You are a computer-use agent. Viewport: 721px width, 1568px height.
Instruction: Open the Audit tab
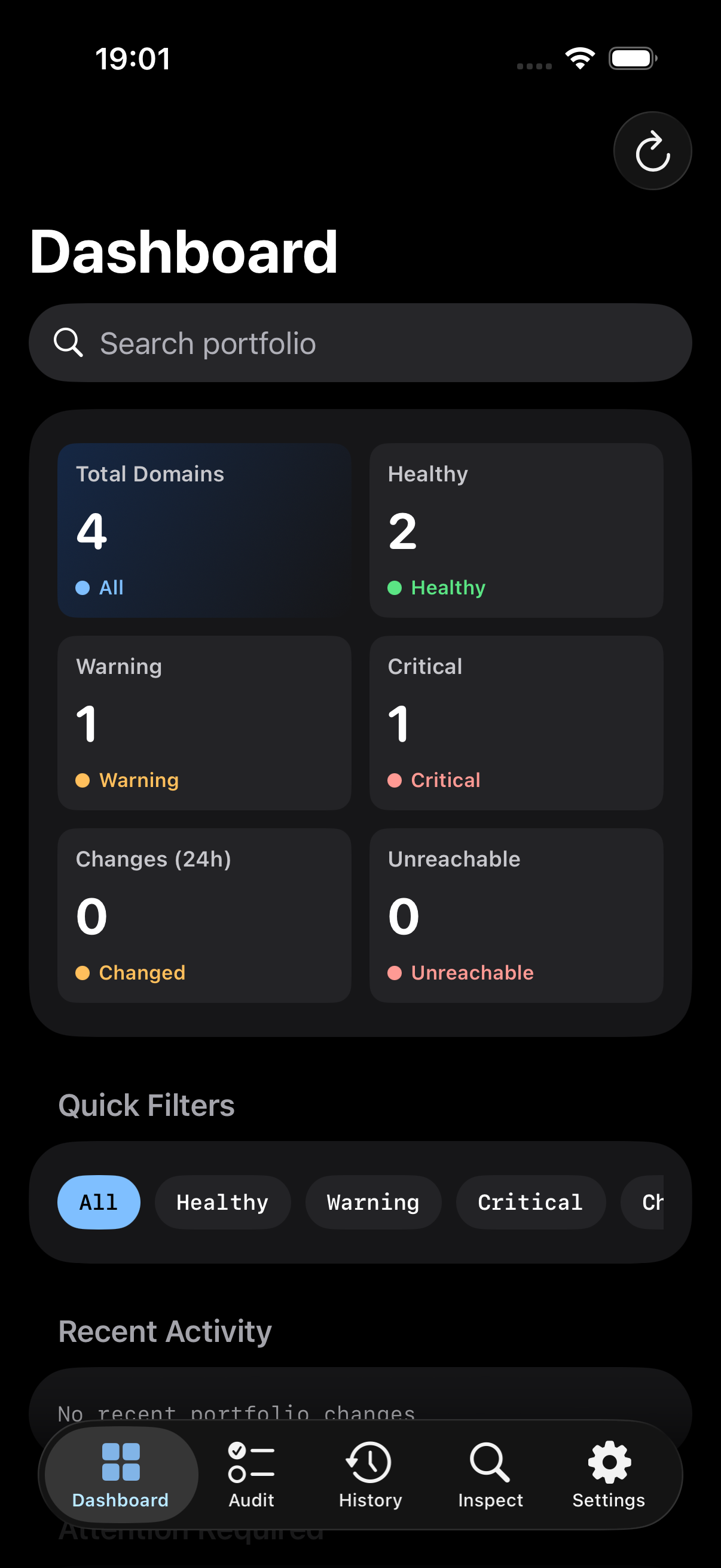251,1474
